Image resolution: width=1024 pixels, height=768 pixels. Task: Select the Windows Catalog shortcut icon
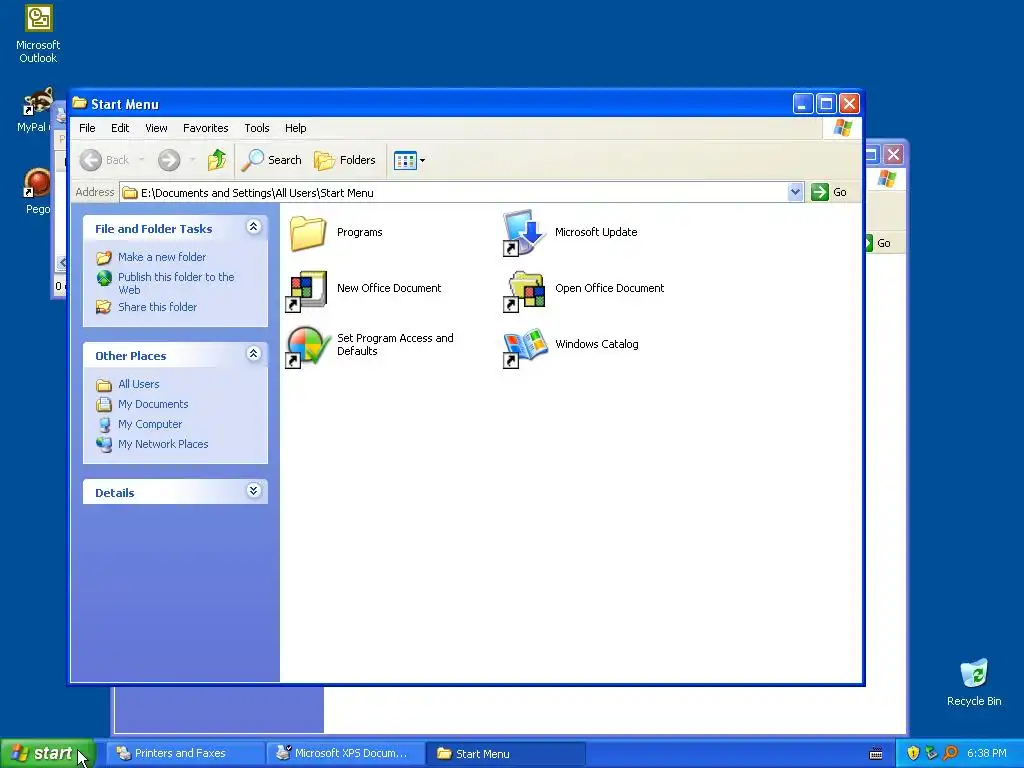coord(524,347)
